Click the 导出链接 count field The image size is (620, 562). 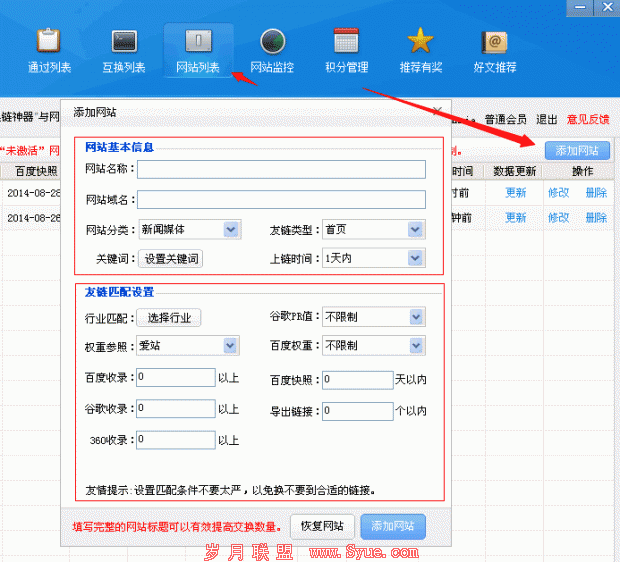tap(358, 411)
